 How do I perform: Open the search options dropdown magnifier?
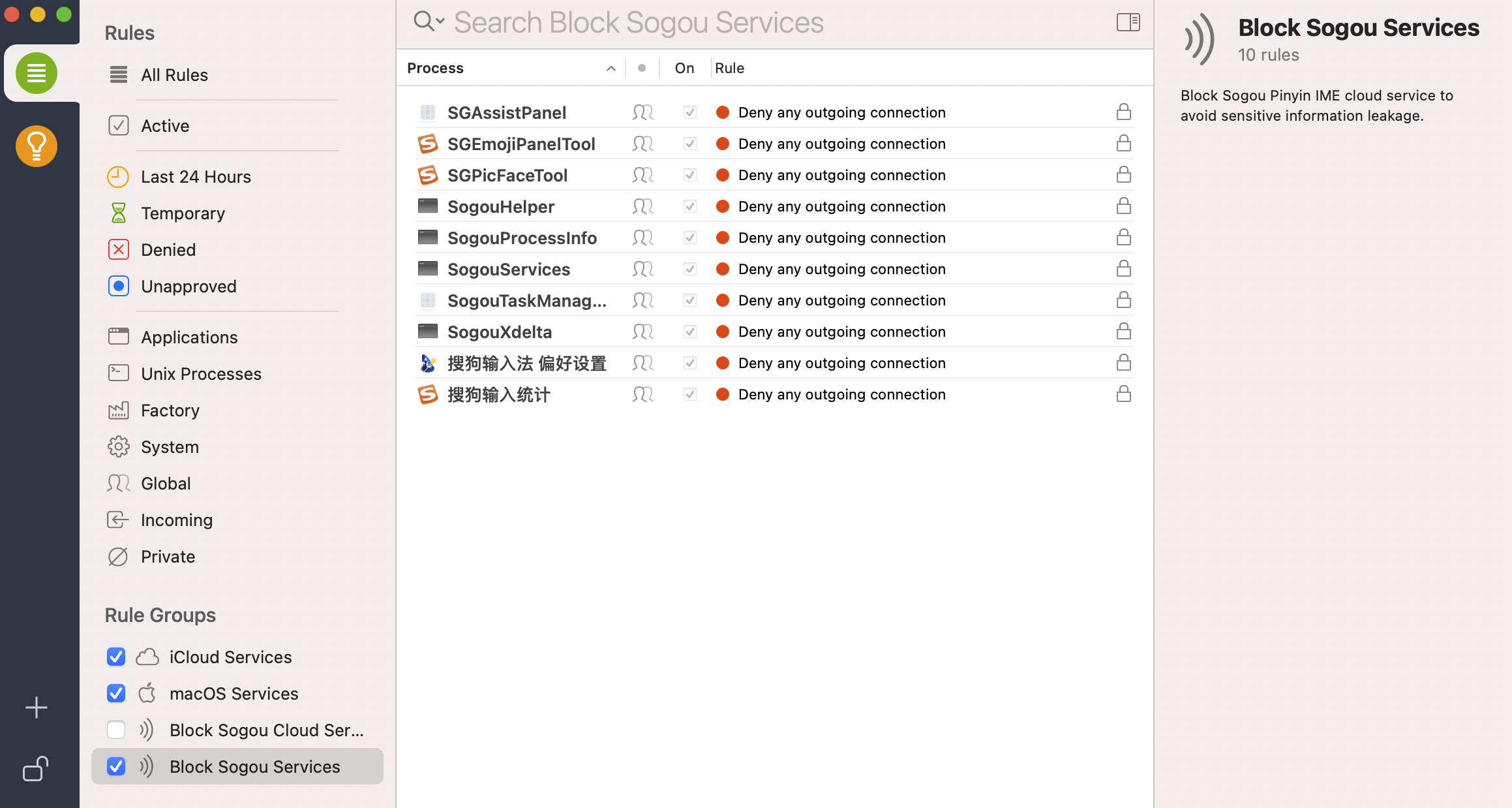[429, 22]
